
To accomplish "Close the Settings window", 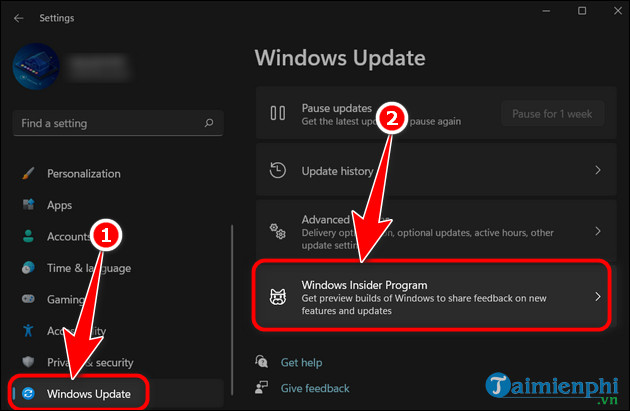I will click(618, 11).
